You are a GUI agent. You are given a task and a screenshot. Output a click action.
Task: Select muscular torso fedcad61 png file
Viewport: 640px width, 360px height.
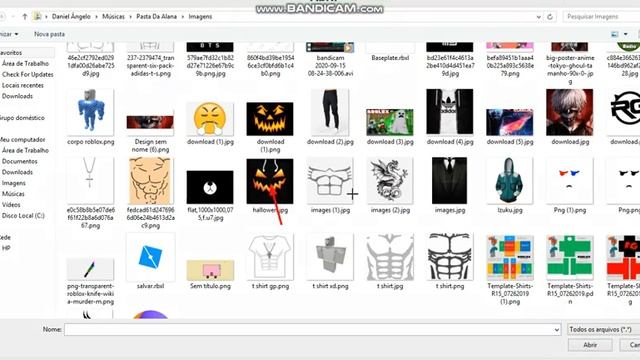click(x=150, y=192)
